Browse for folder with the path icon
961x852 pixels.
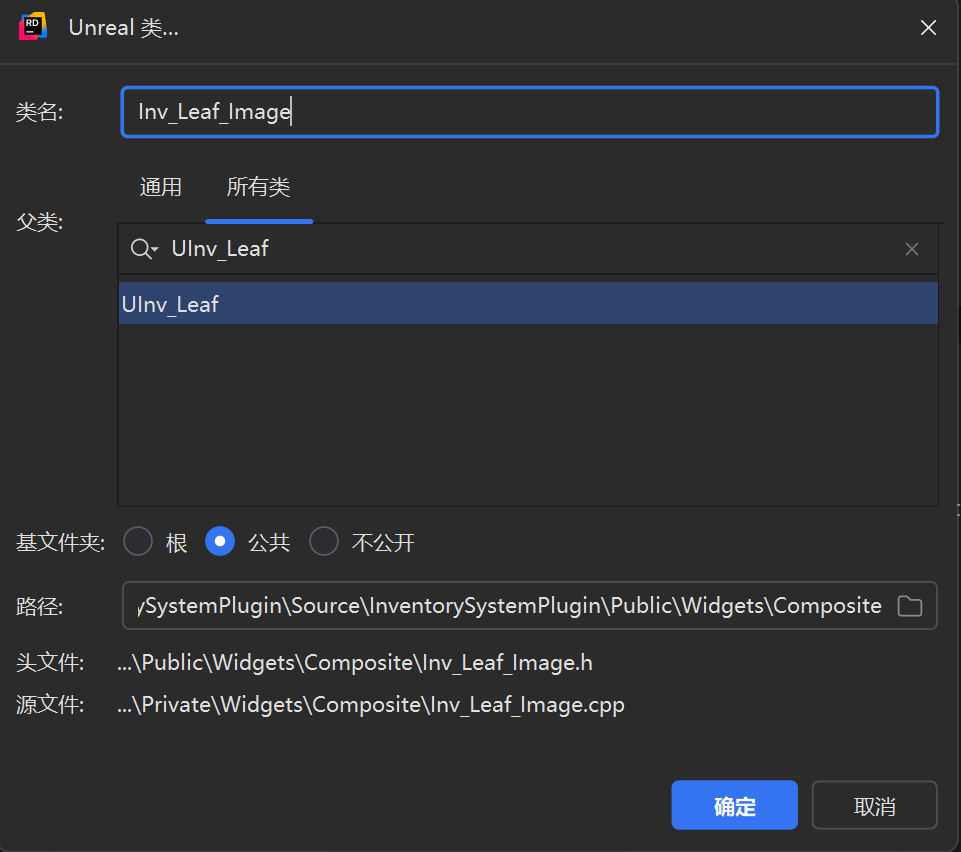pyautogui.click(x=910, y=606)
